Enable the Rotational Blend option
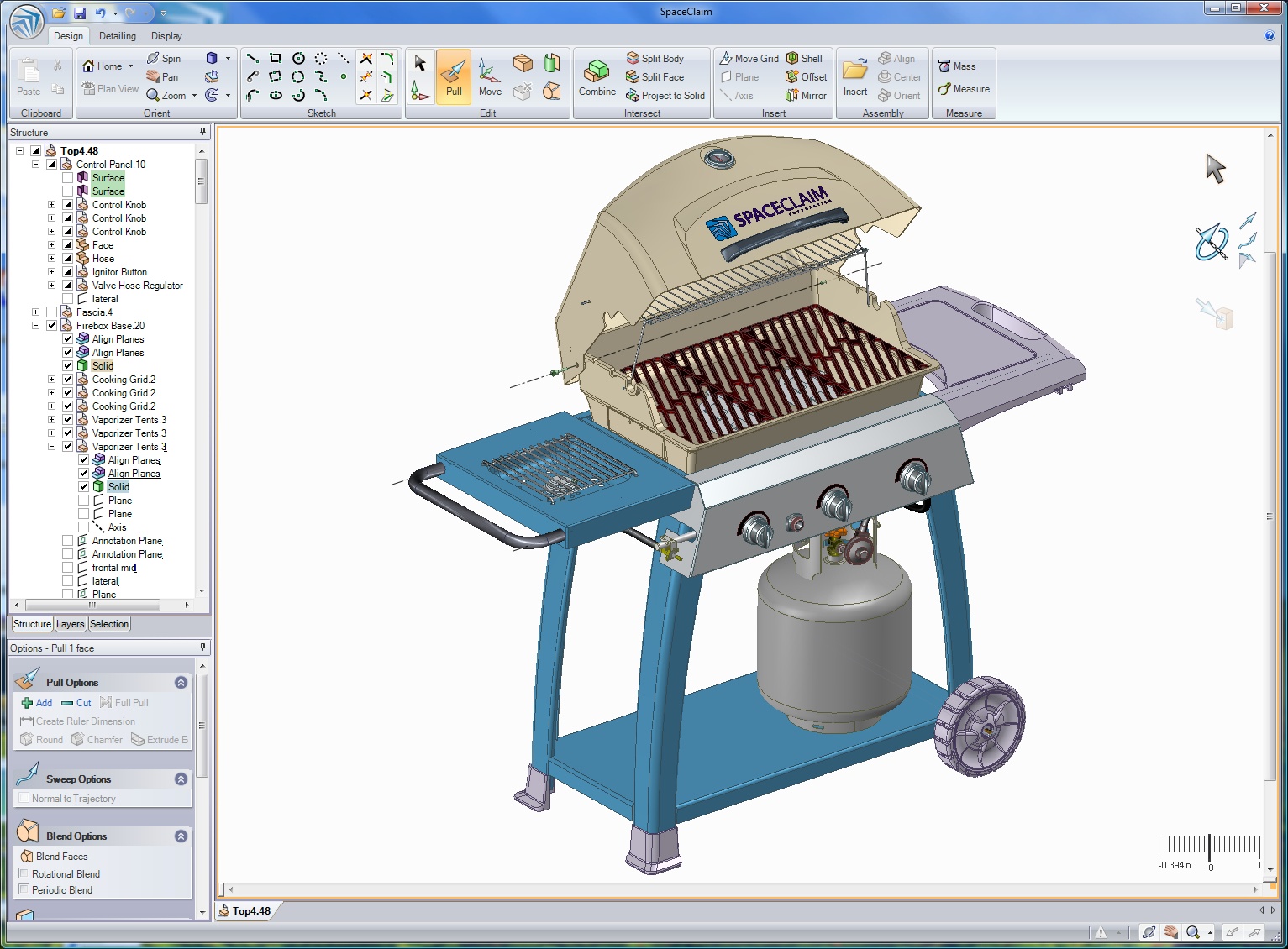Image resolution: width=1288 pixels, height=949 pixels. pyautogui.click(x=25, y=873)
